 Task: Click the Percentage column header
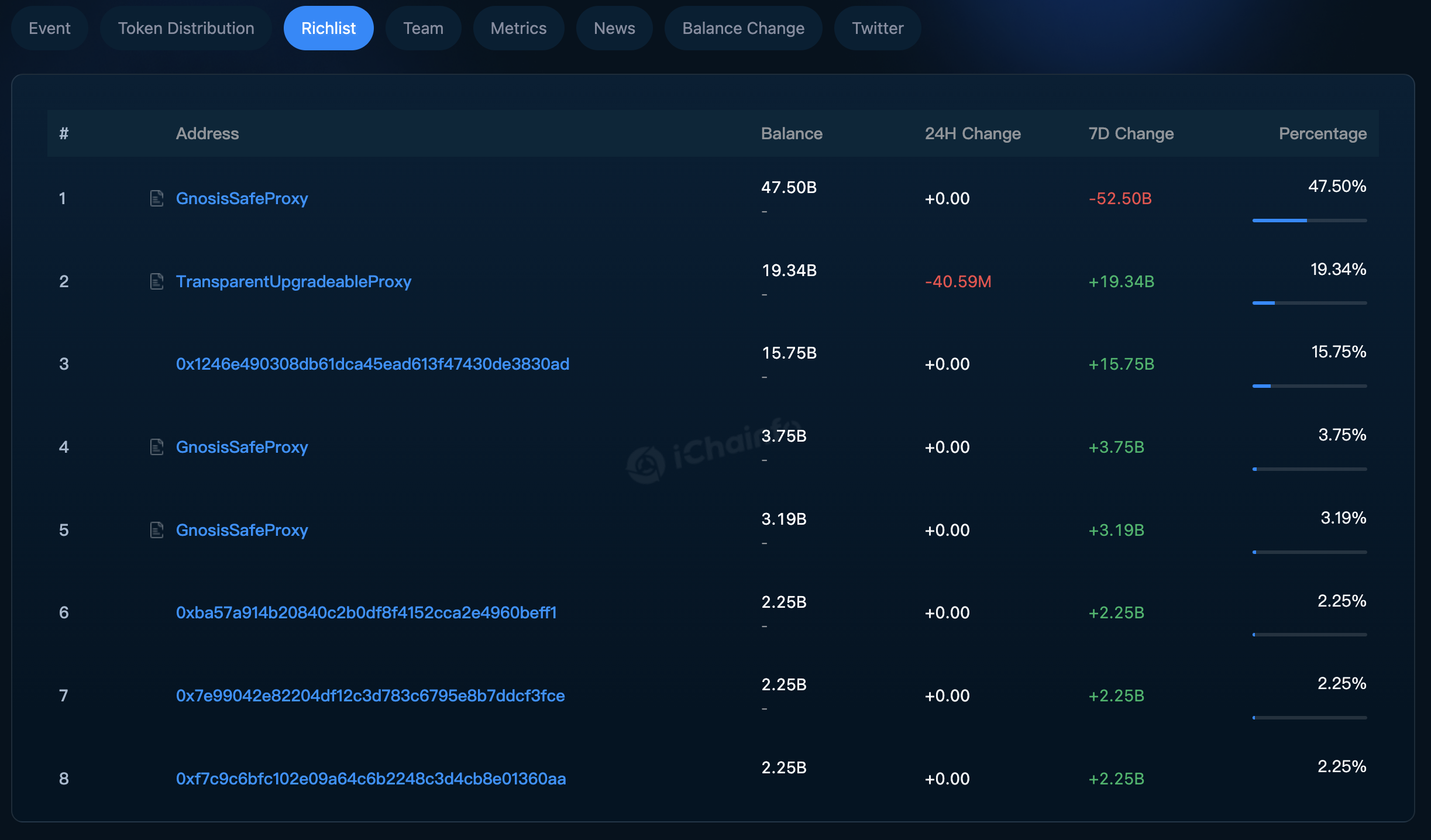tap(1323, 133)
